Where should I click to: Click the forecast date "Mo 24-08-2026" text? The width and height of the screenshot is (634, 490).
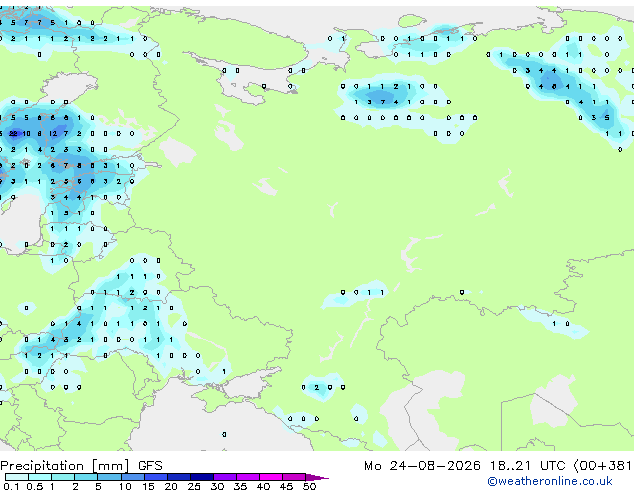(422, 466)
